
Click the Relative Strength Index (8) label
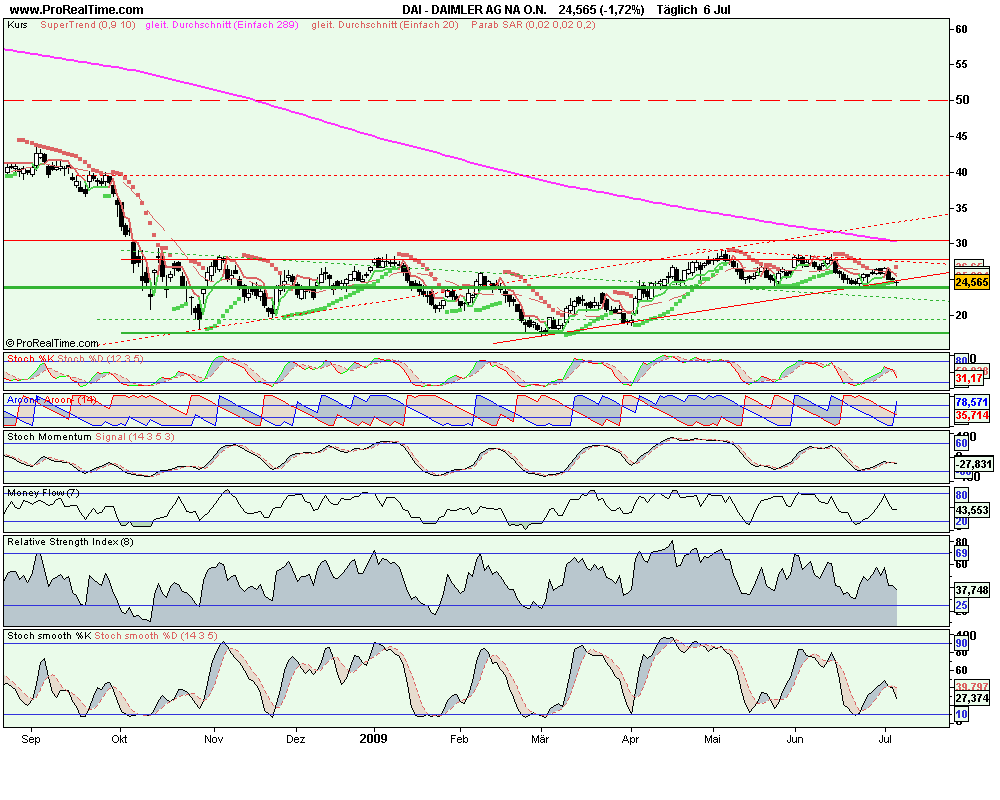(x=70, y=542)
